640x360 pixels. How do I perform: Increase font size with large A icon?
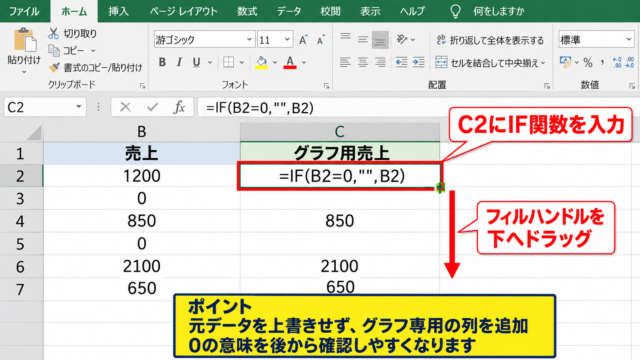point(303,40)
